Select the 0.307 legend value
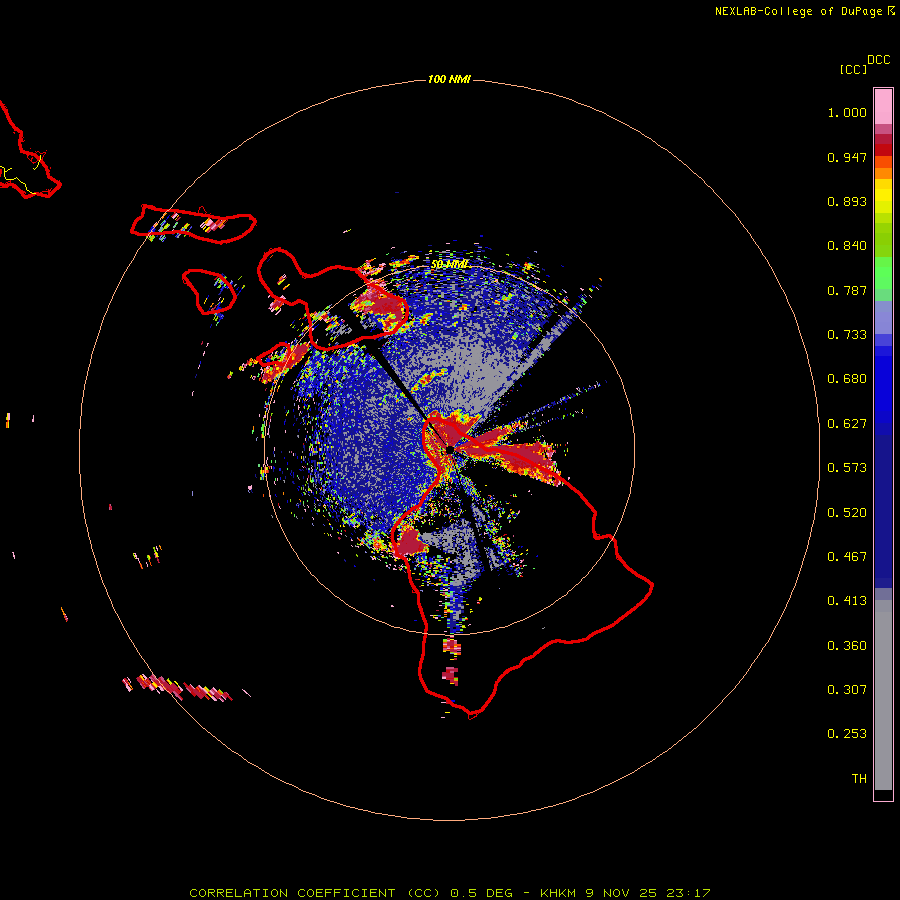Viewport: 900px width, 900px height. pos(847,690)
